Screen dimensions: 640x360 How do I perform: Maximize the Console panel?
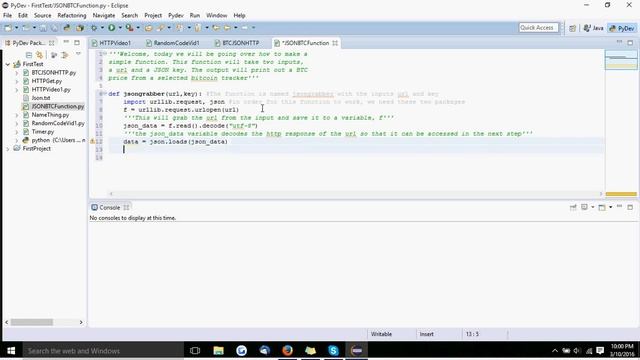(630, 207)
